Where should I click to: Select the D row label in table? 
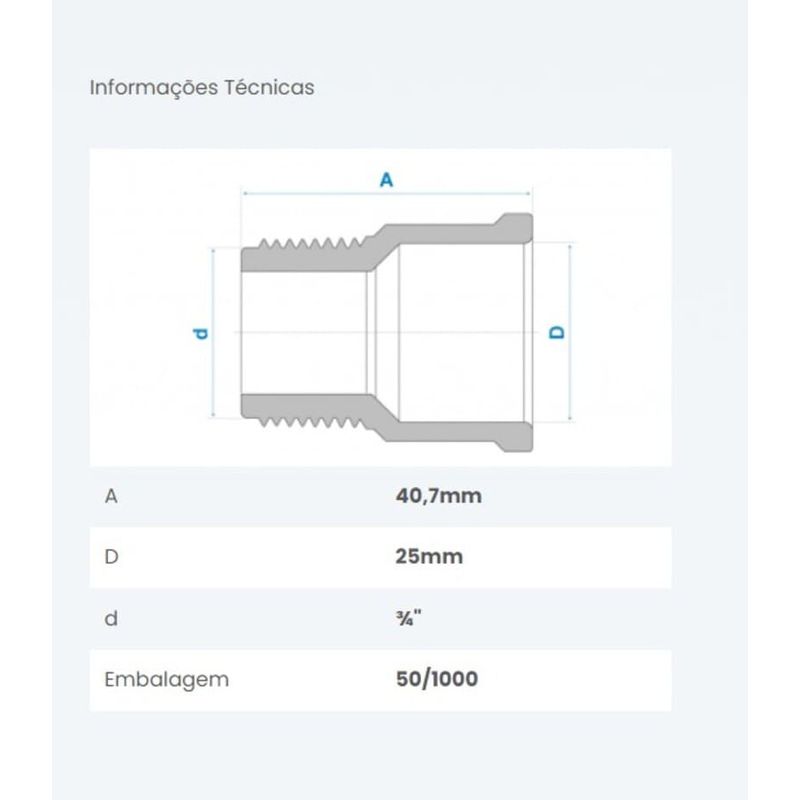click(x=112, y=557)
